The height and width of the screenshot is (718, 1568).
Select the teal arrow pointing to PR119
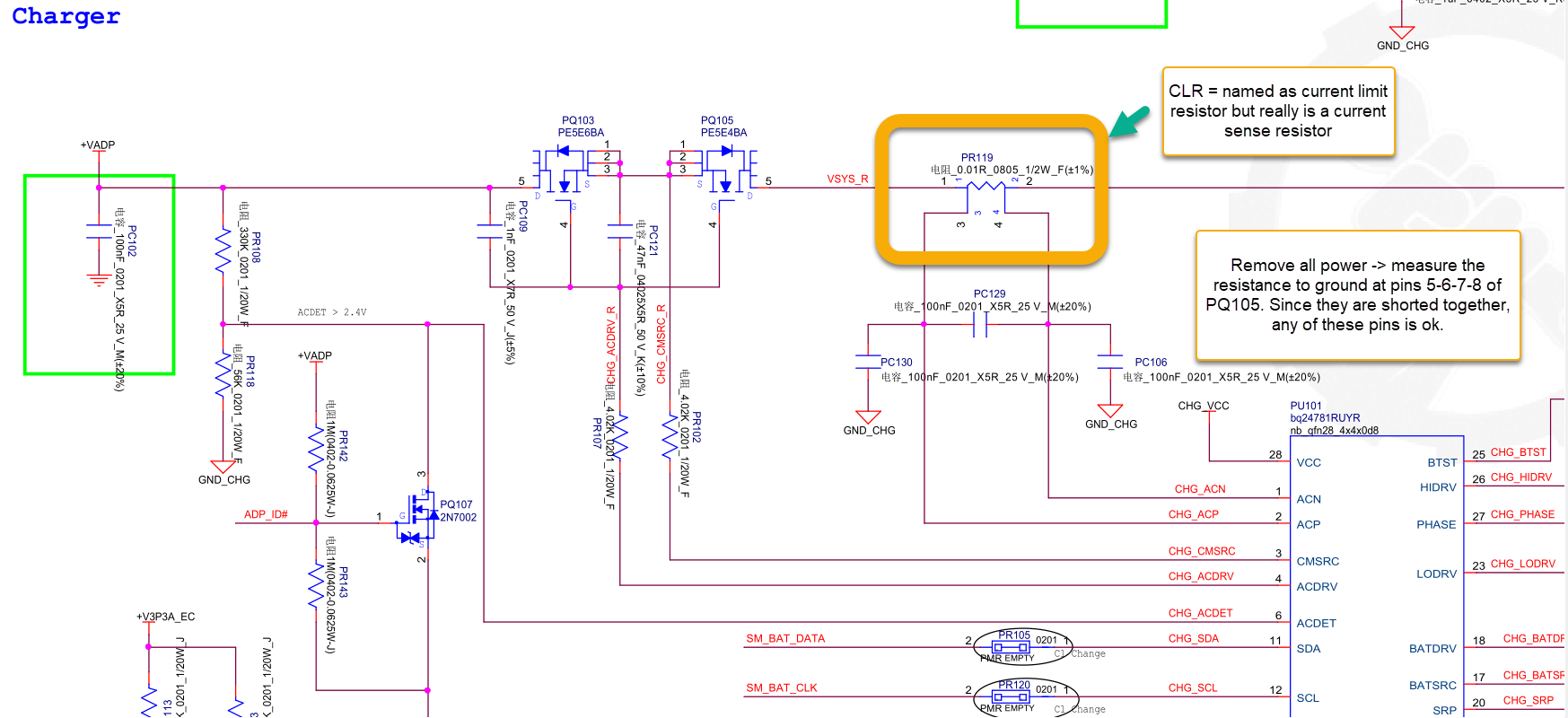click(x=1129, y=121)
